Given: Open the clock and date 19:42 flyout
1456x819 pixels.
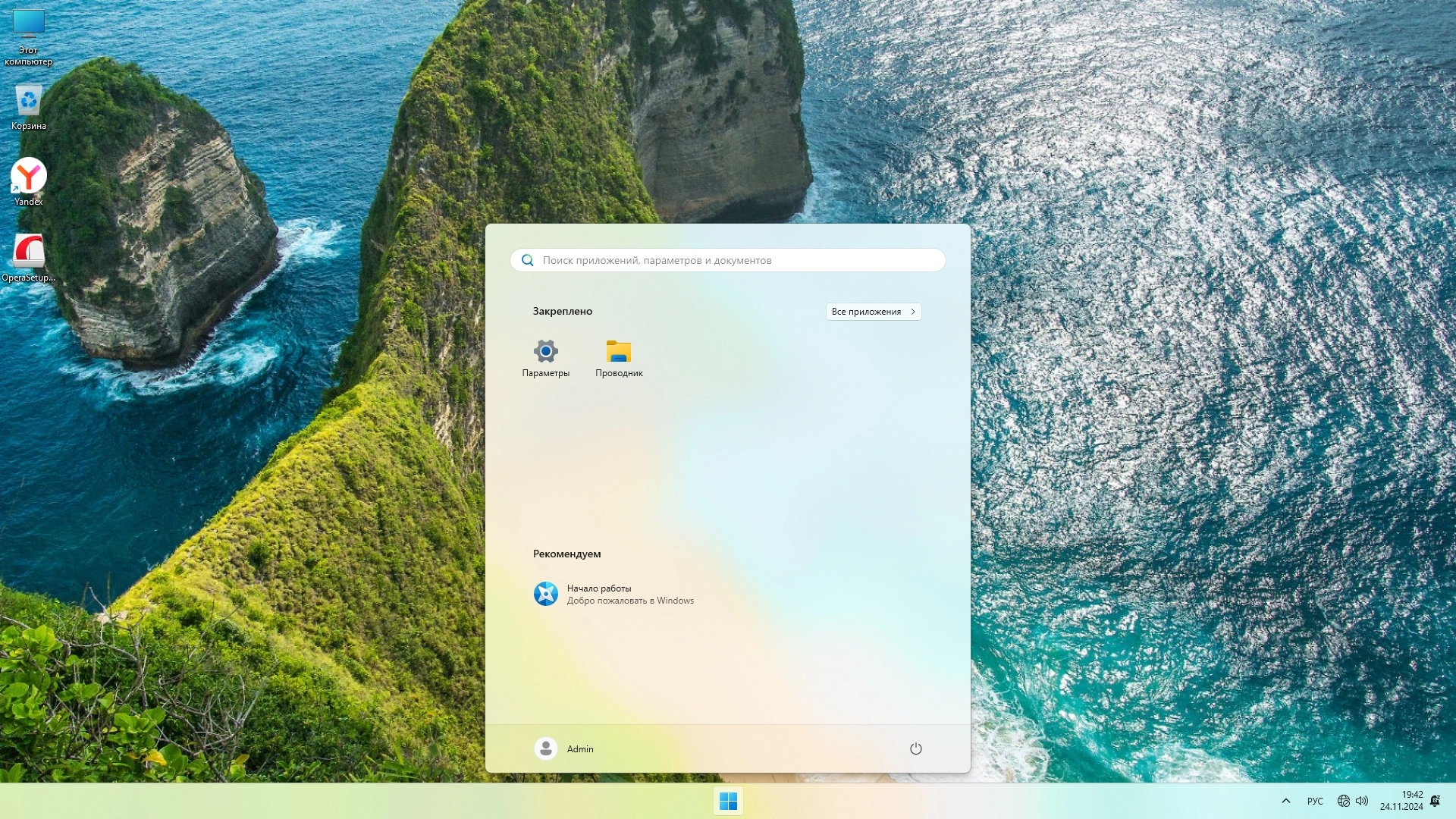Looking at the screenshot, I should click(x=1401, y=801).
